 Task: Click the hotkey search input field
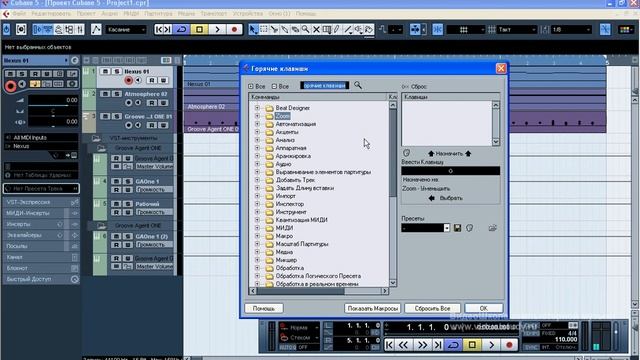(324, 85)
